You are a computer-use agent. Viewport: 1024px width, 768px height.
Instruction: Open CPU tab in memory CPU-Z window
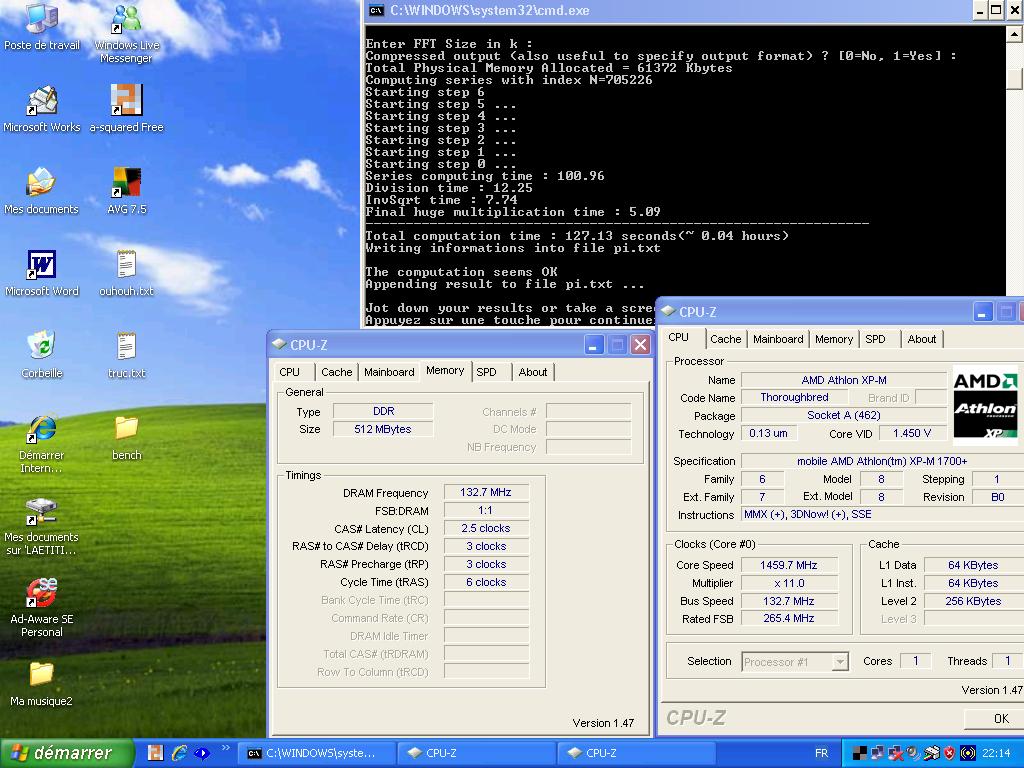click(289, 372)
